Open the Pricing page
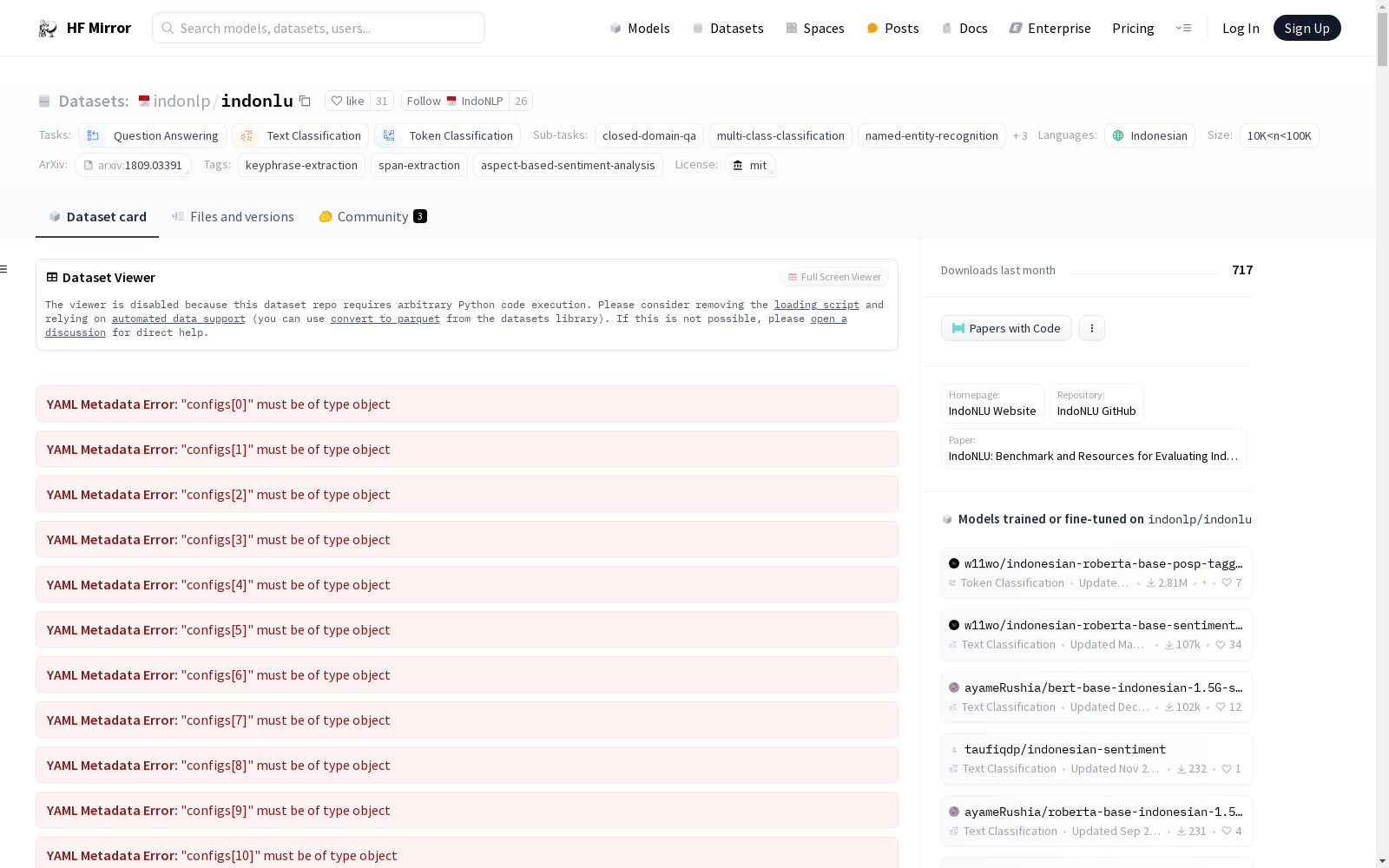Image resolution: width=1389 pixels, height=868 pixels. tap(1133, 29)
